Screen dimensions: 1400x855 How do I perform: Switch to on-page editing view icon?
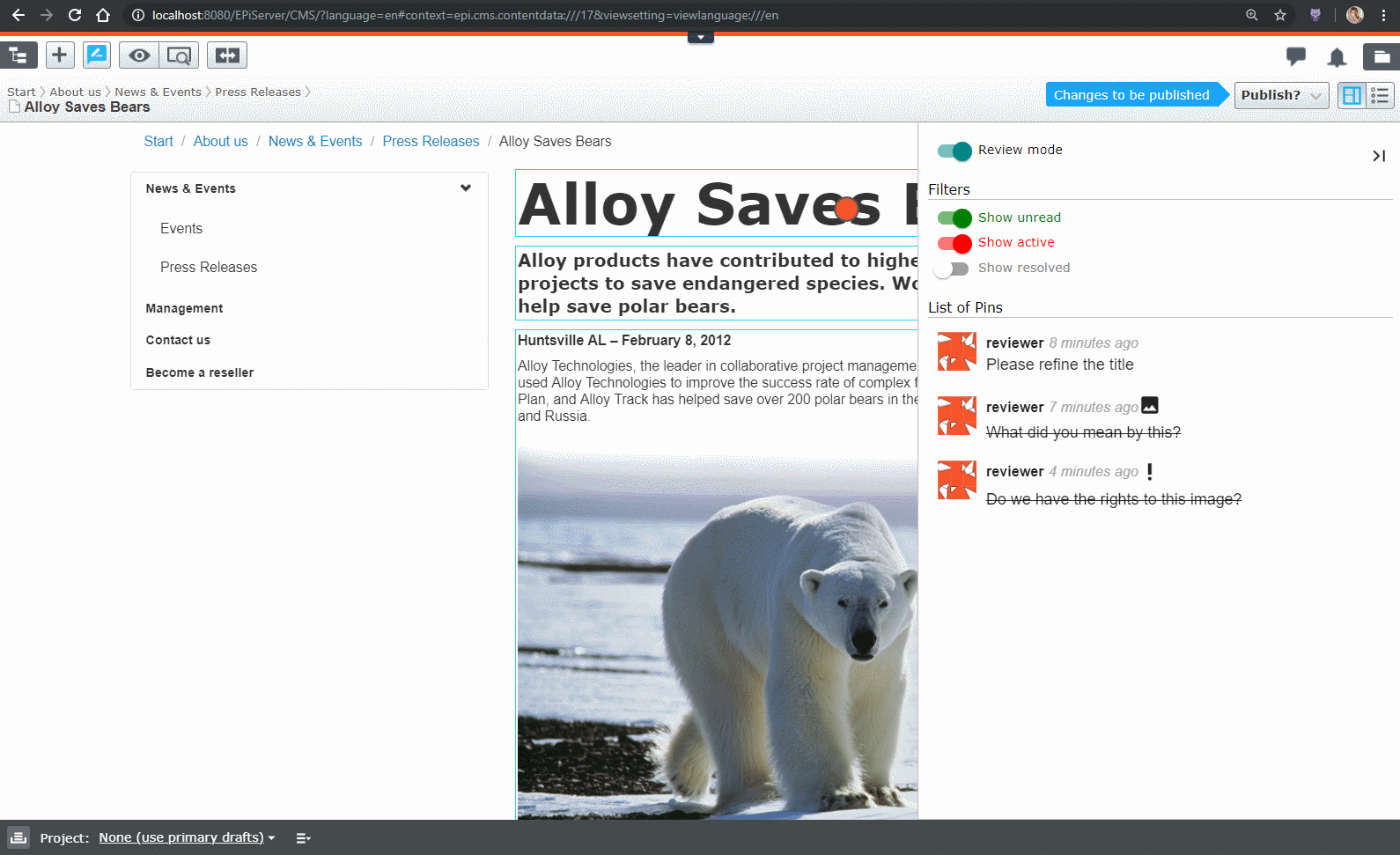pyautogui.click(x=1352, y=95)
